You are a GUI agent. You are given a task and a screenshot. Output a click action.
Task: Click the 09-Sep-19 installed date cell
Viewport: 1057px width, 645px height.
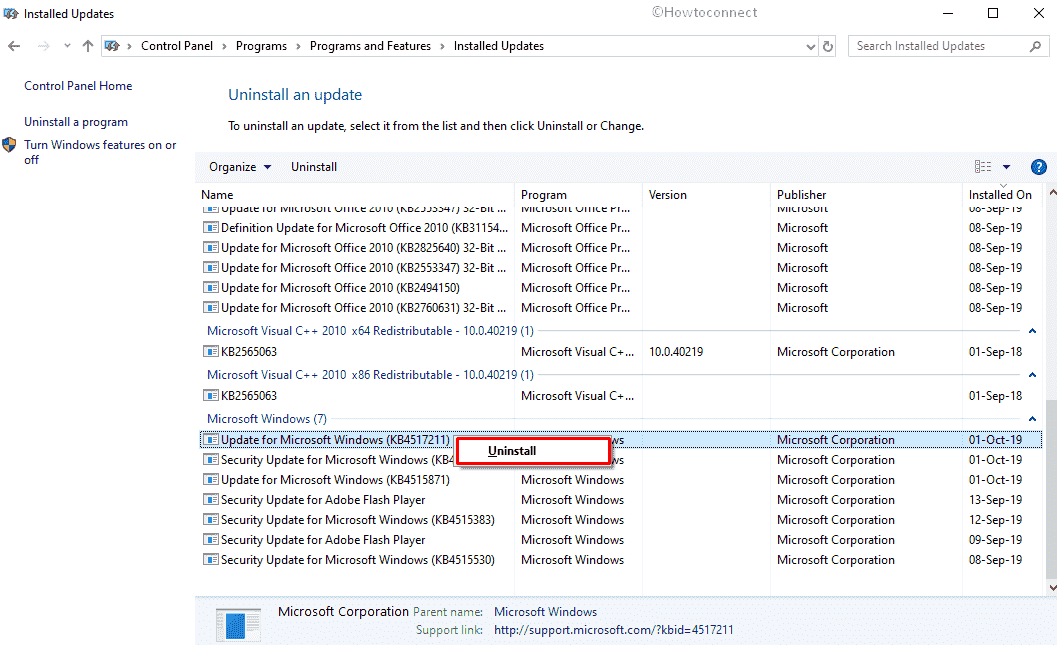[x=995, y=540]
